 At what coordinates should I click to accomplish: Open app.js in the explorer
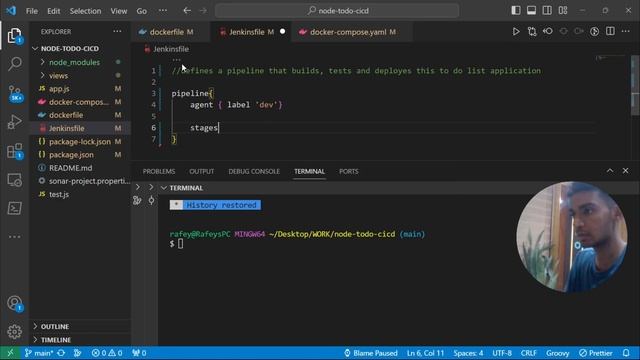click(x=80, y=89)
